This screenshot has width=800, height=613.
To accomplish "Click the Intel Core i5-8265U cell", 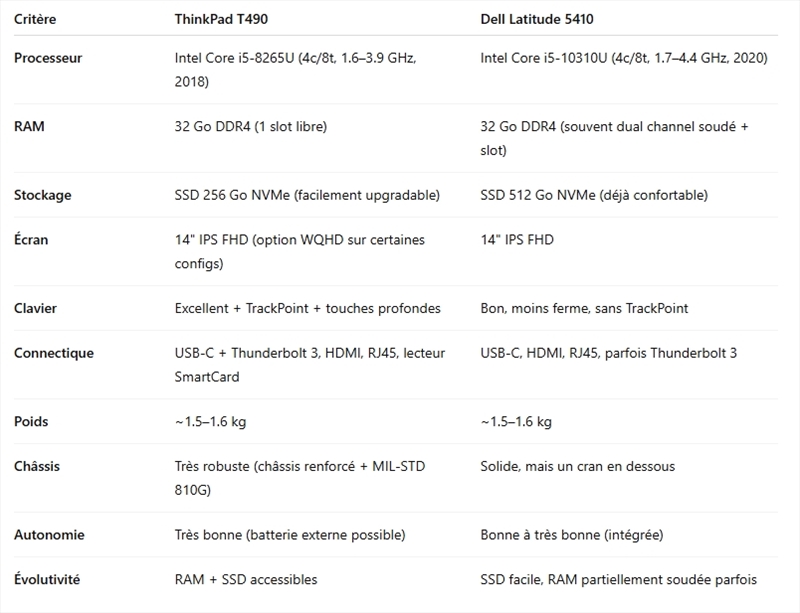I will 295,70.
